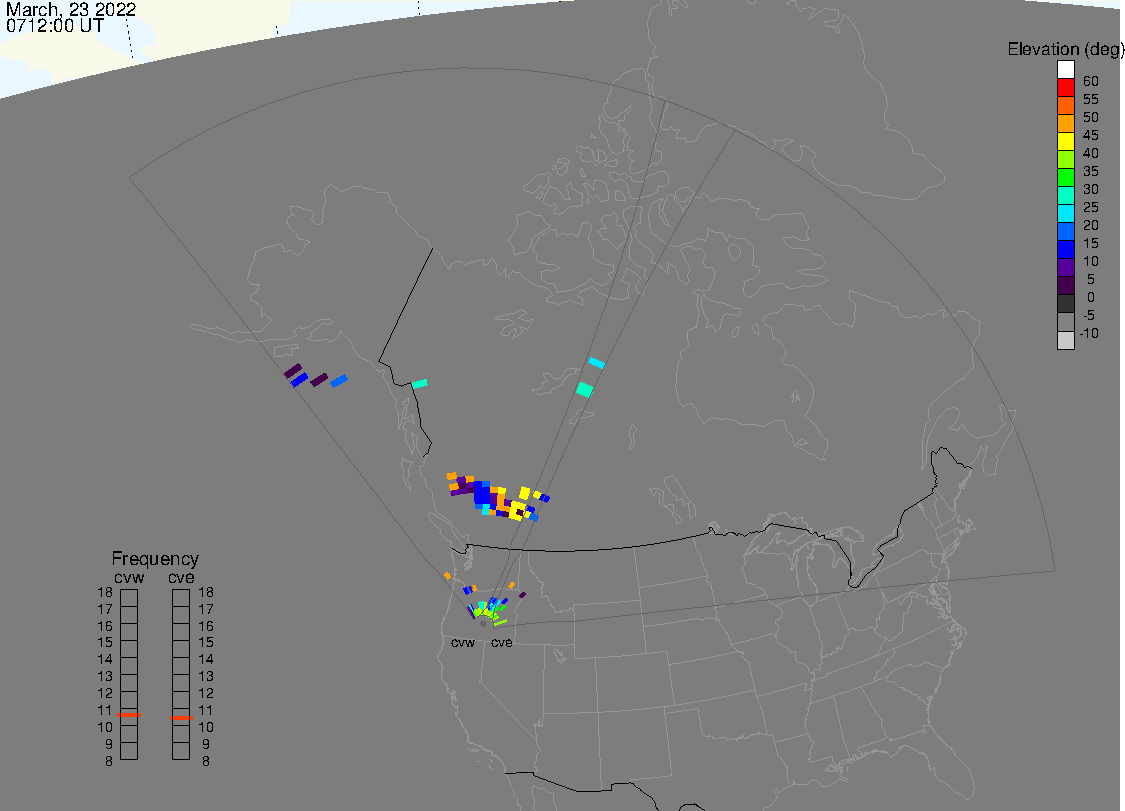Click the topmost cell of the cvw frequency bar
This screenshot has height=811, width=1125.
[x=129, y=598]
